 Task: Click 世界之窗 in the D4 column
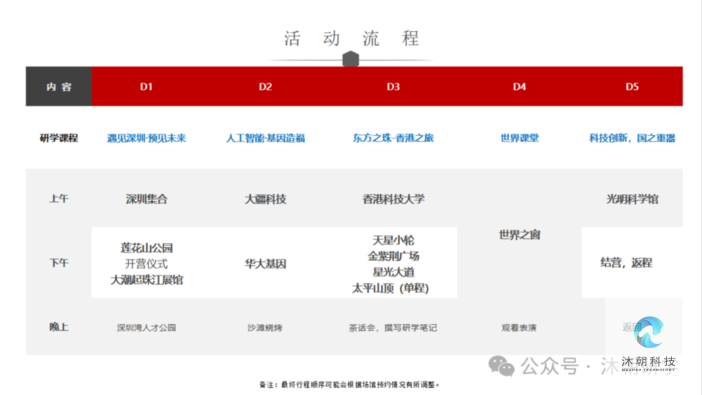(519, 235)
